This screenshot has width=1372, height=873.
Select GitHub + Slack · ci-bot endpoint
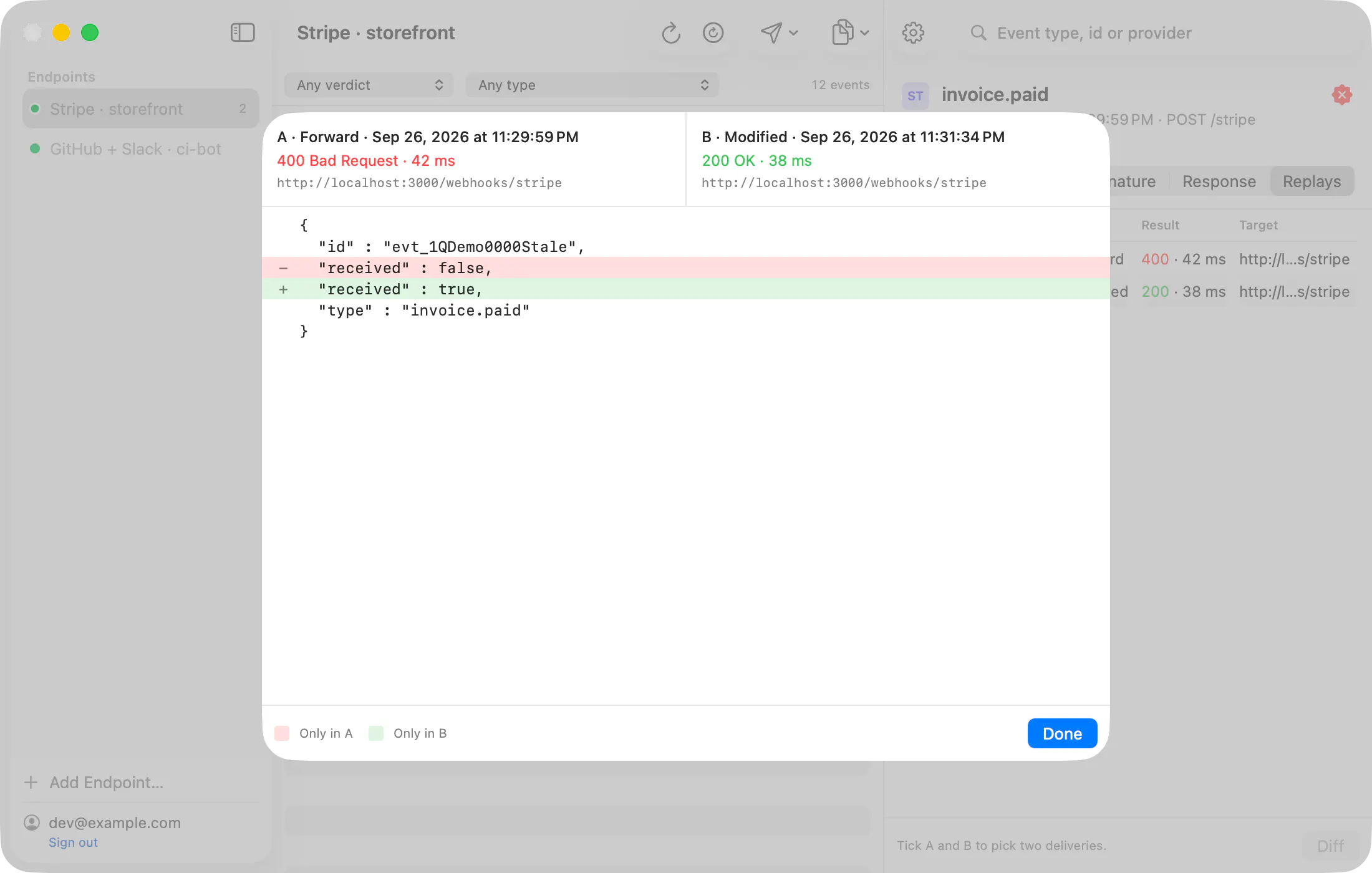(x=141, y=149)
